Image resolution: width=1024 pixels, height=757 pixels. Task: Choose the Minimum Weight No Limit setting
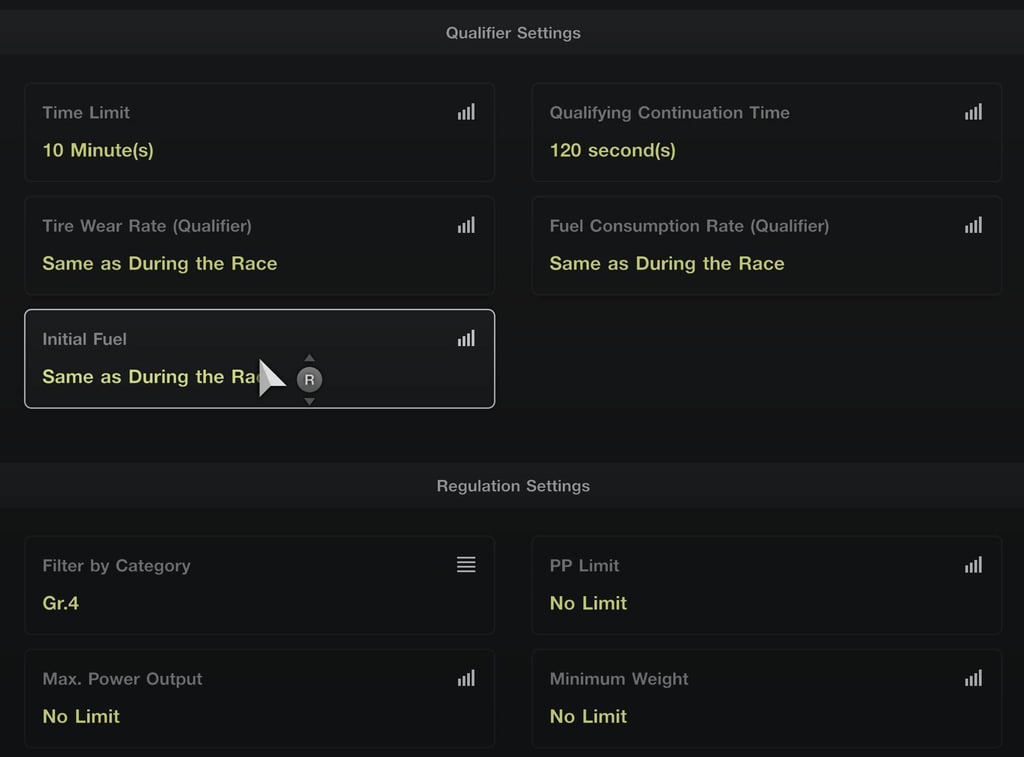(x=767, y=698)
